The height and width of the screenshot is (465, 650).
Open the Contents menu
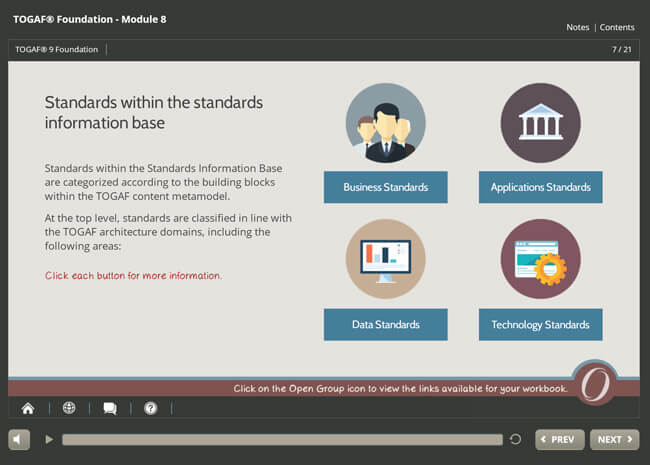point(617,27)
